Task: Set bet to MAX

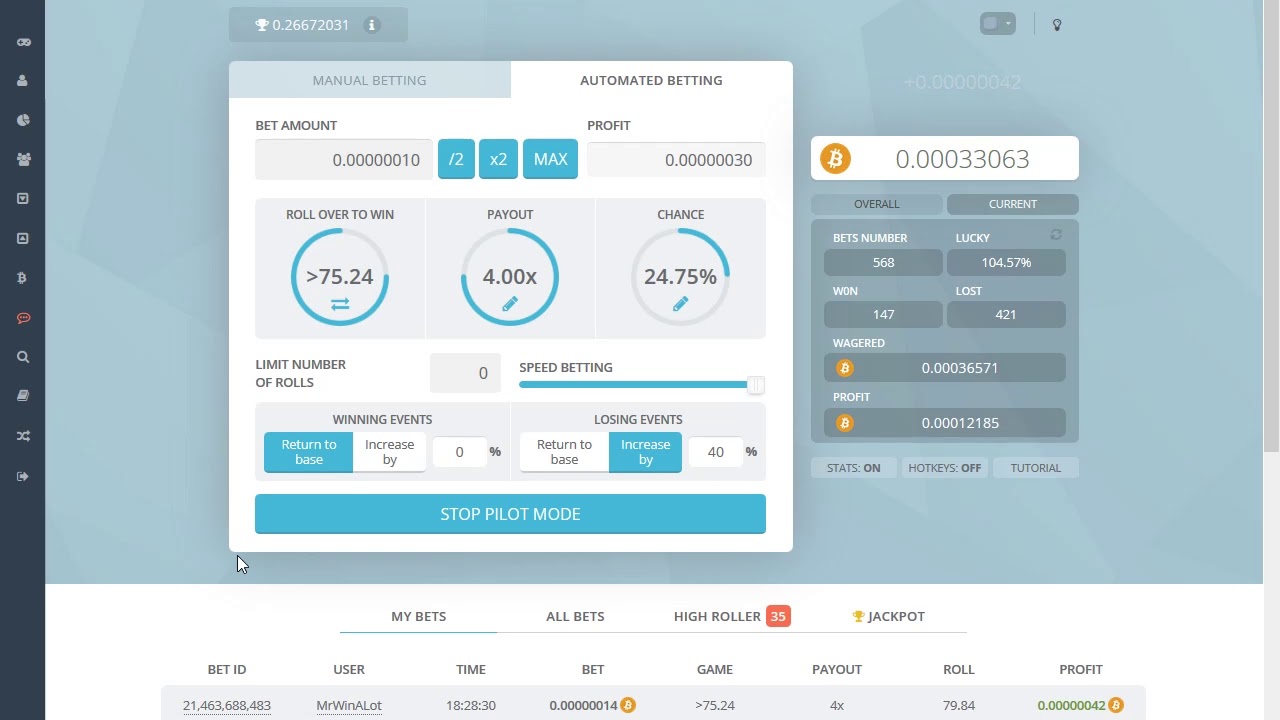Action: (x=550, y=159)
